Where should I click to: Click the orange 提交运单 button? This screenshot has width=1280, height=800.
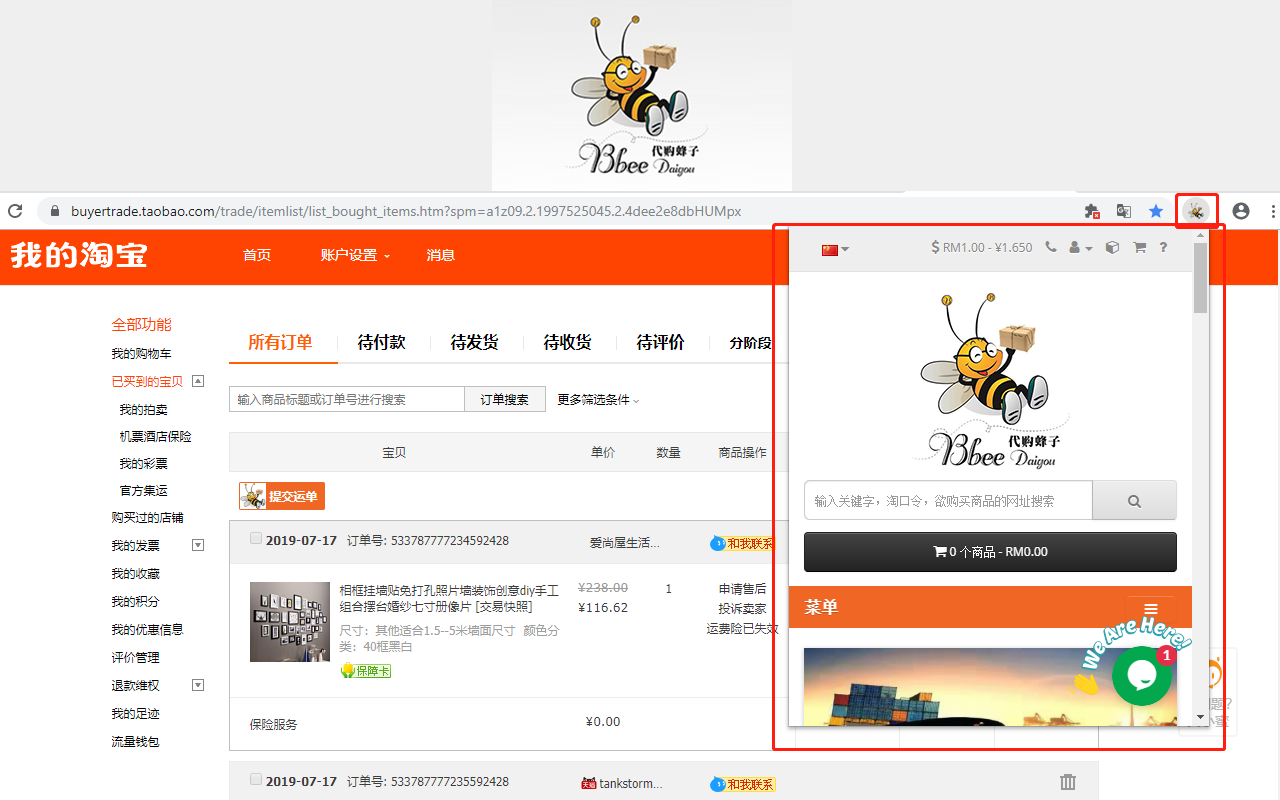[282, 496]
